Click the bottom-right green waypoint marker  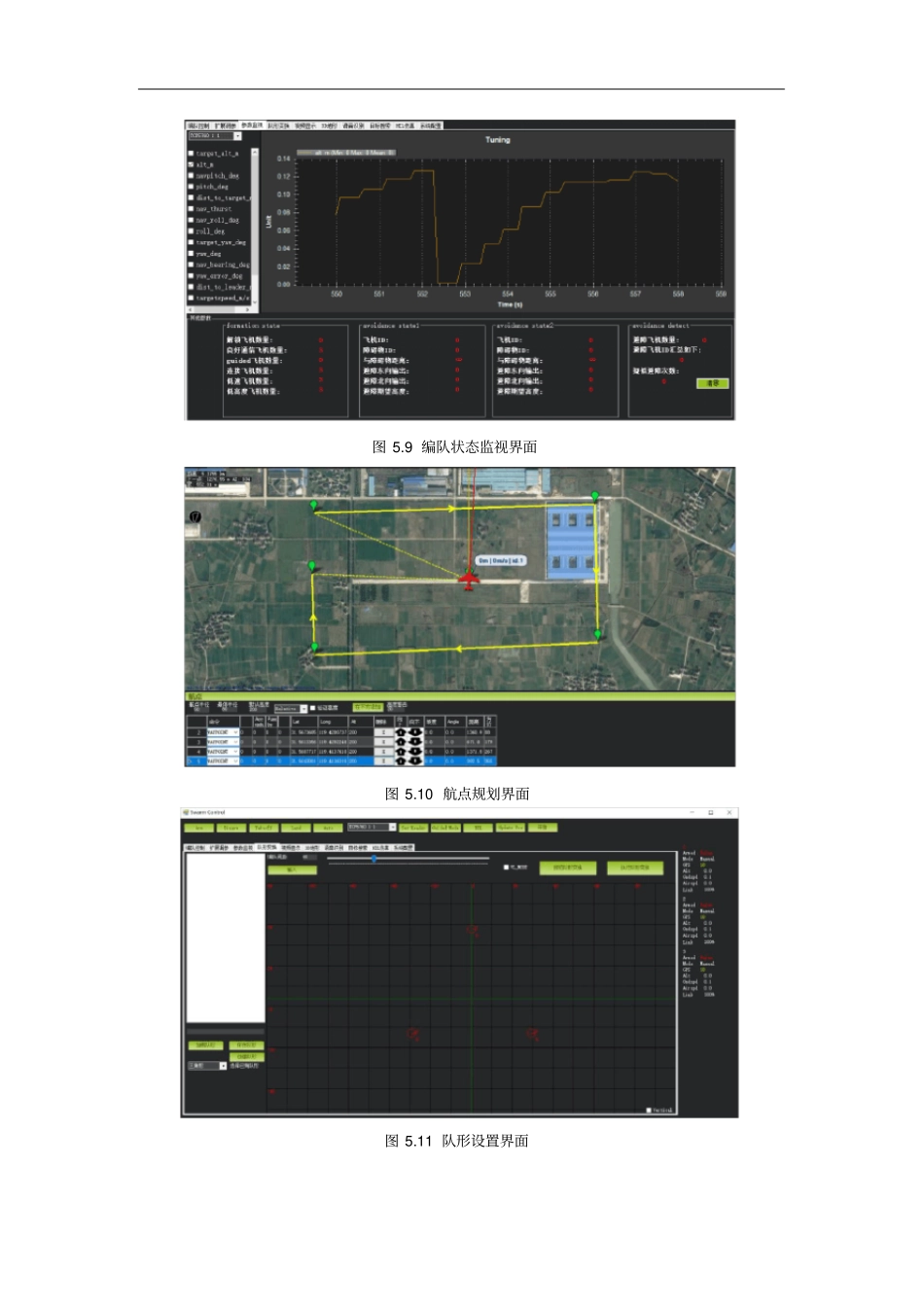click(598, 634)
